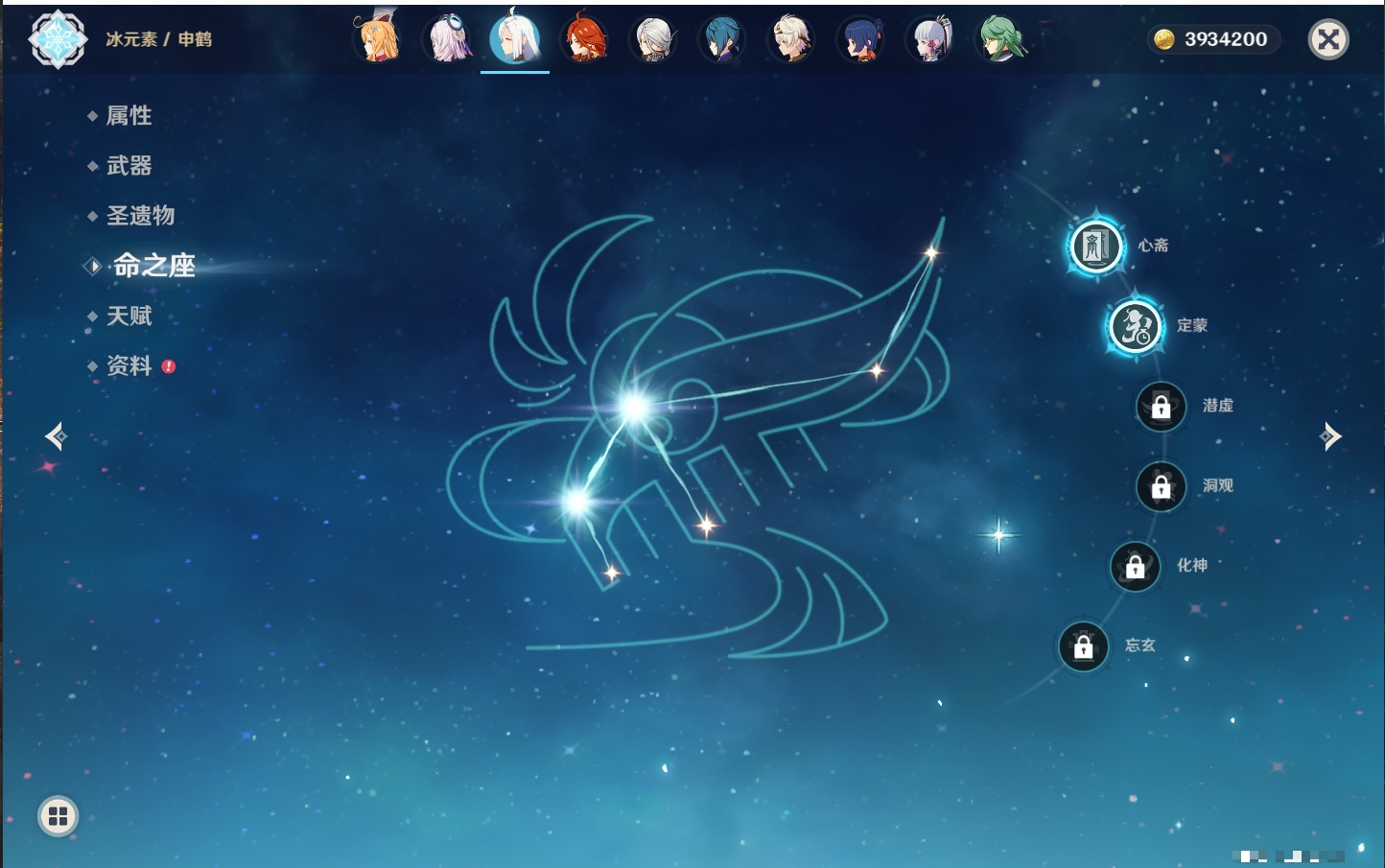
Task: Click the gold Mora coin icon
Action: [x=1164, y=39]
